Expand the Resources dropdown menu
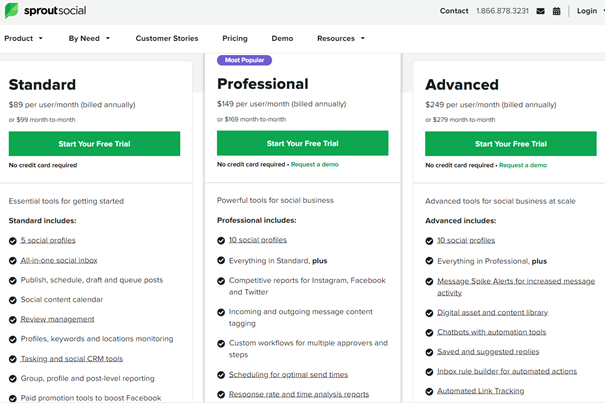The height and width of the screenshot is (403, 605). (x=341, y=38)
